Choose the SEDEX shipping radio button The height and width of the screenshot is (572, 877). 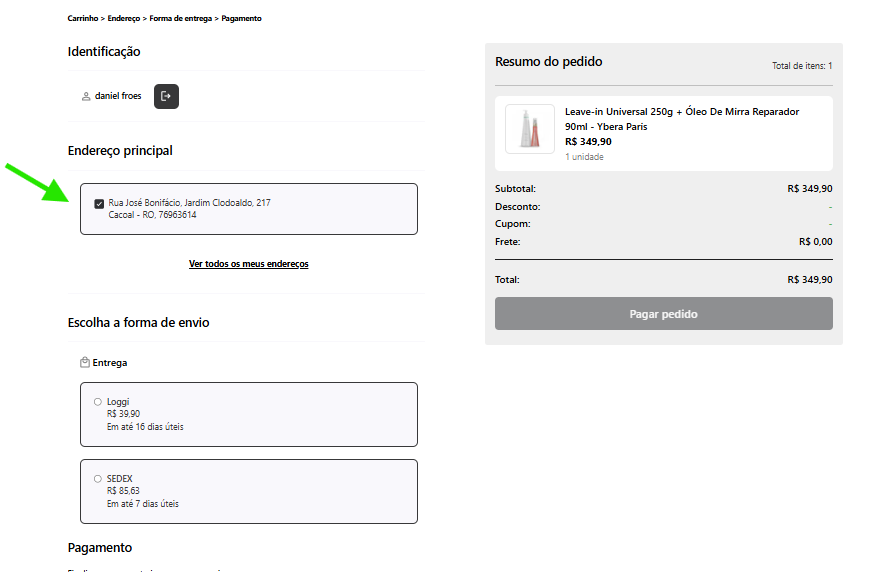(x=98, y=479)
